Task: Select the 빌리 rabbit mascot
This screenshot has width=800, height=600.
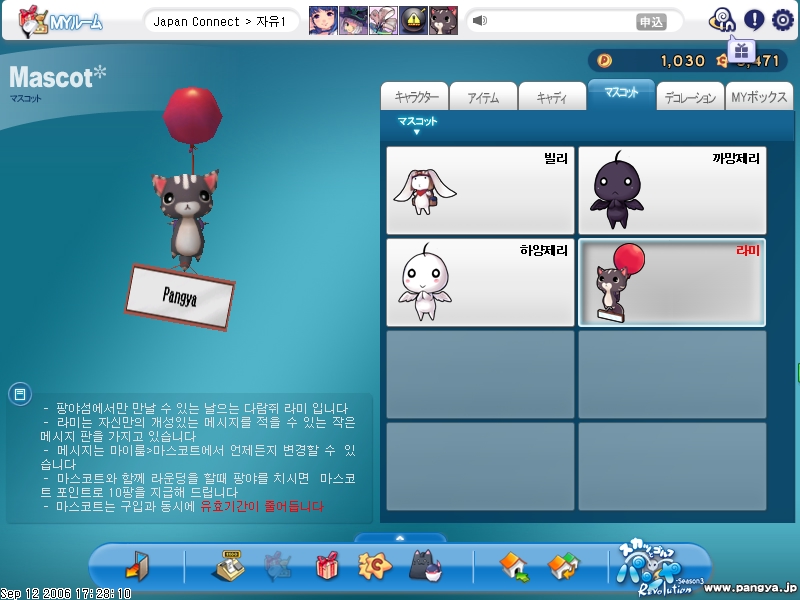Action: coord(480,190)
